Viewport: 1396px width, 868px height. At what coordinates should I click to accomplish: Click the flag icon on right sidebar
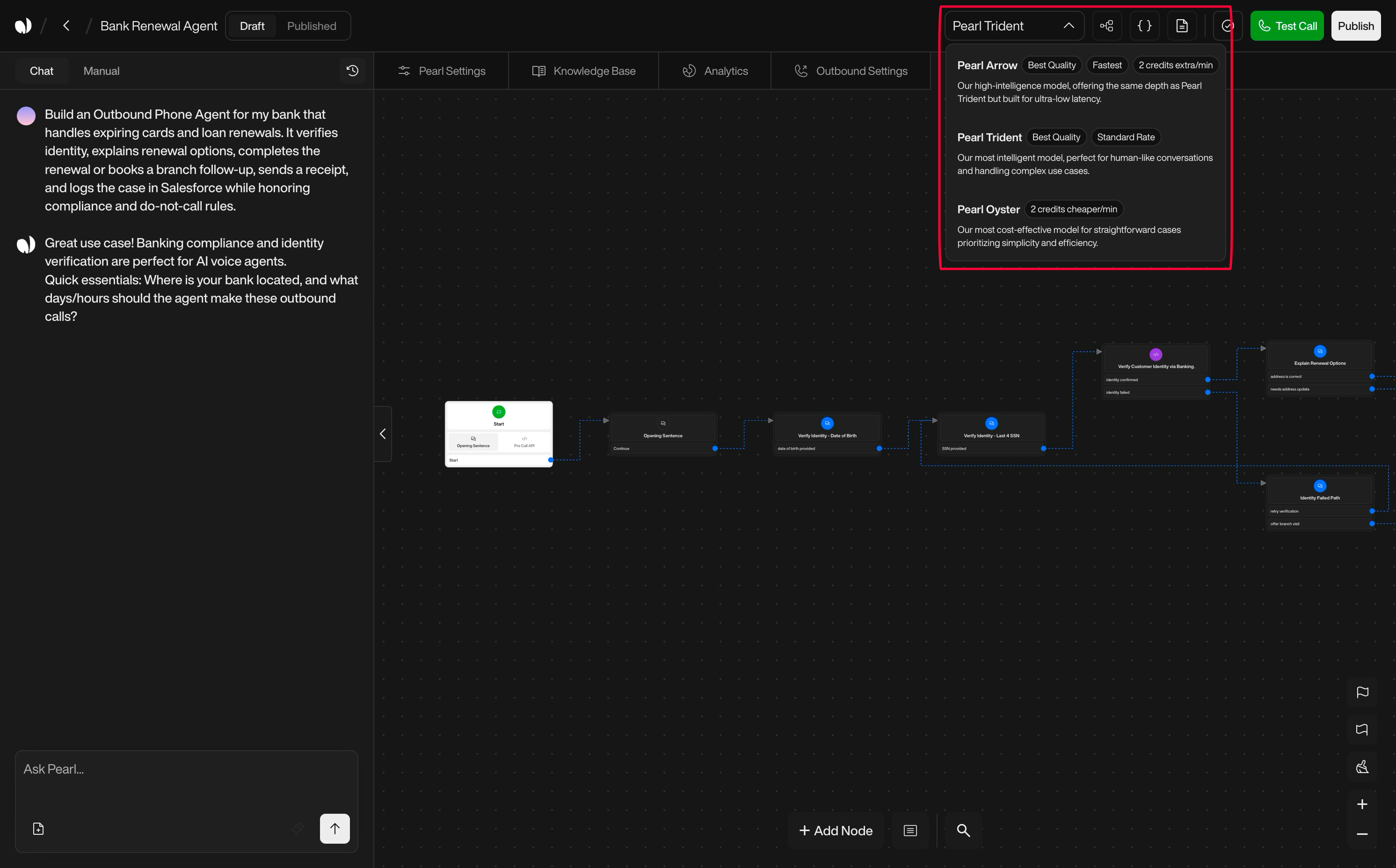1363,692
